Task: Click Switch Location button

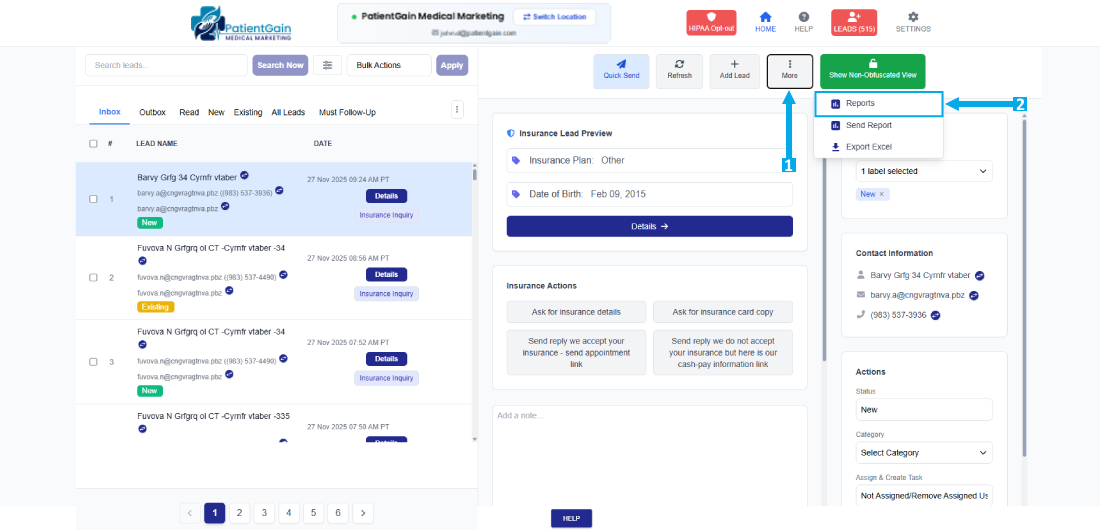Action: click(x=554, y=17)
